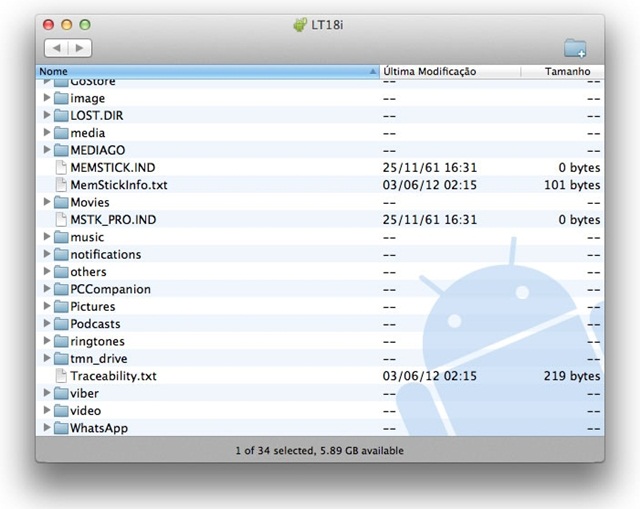640x509 pixels.
Task: Expand the Movies folder
Action: coord(47,202)
